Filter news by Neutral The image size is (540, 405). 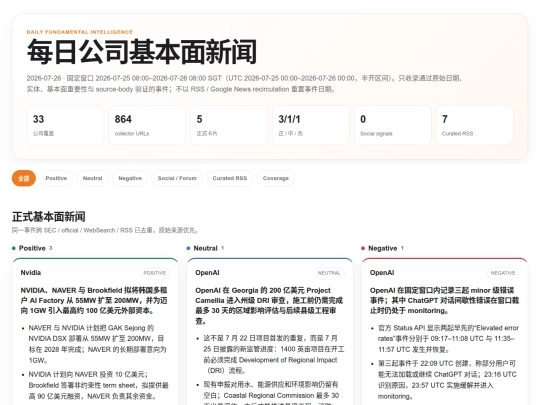[93, 178]
